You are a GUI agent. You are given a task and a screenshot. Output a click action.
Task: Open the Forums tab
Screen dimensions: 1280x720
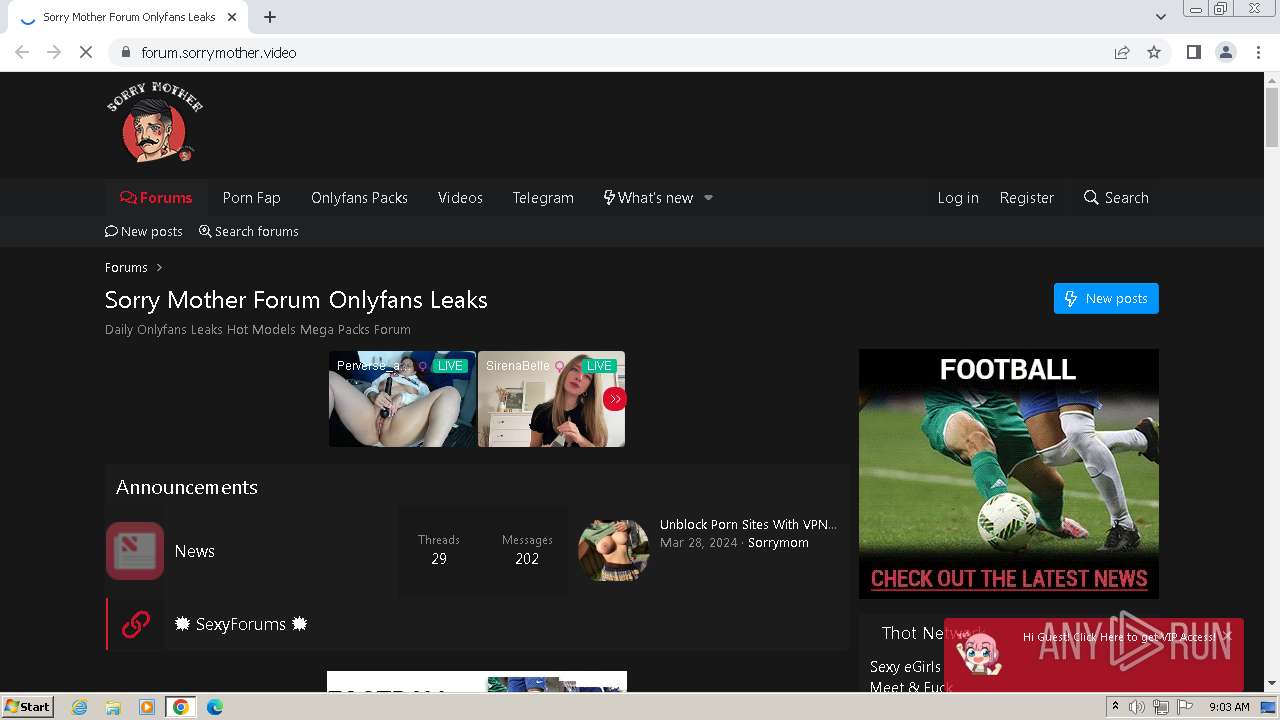point(156,198)
